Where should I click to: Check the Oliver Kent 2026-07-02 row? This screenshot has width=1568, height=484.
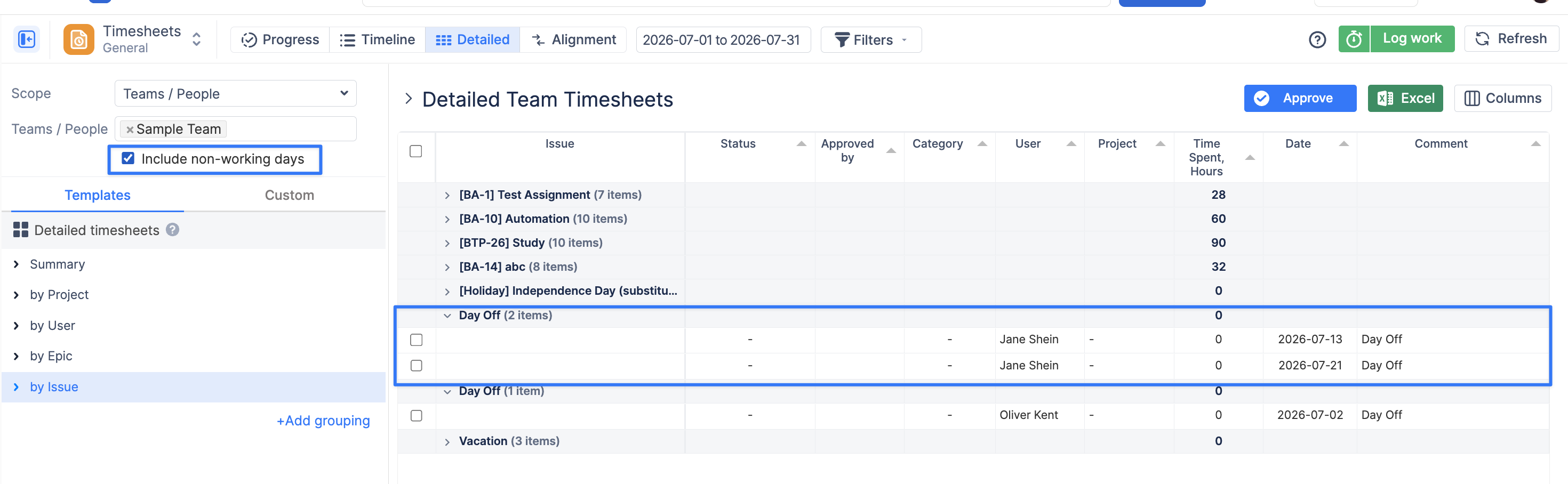pos(417,415)
